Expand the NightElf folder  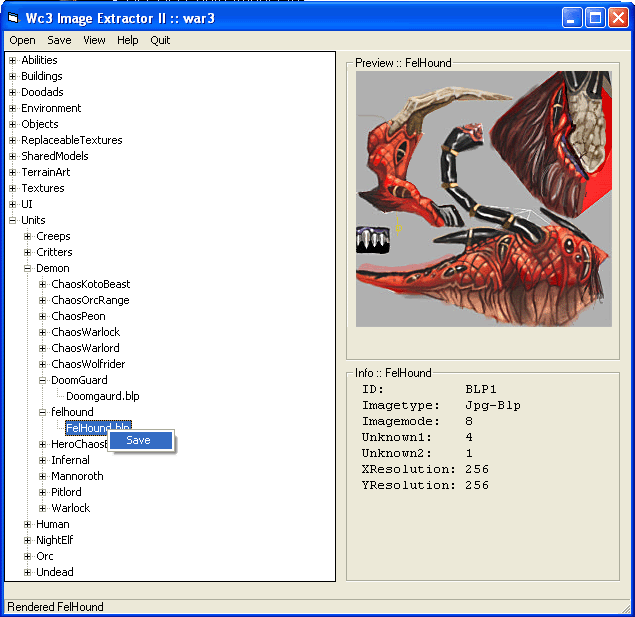(x=28, y=540)
